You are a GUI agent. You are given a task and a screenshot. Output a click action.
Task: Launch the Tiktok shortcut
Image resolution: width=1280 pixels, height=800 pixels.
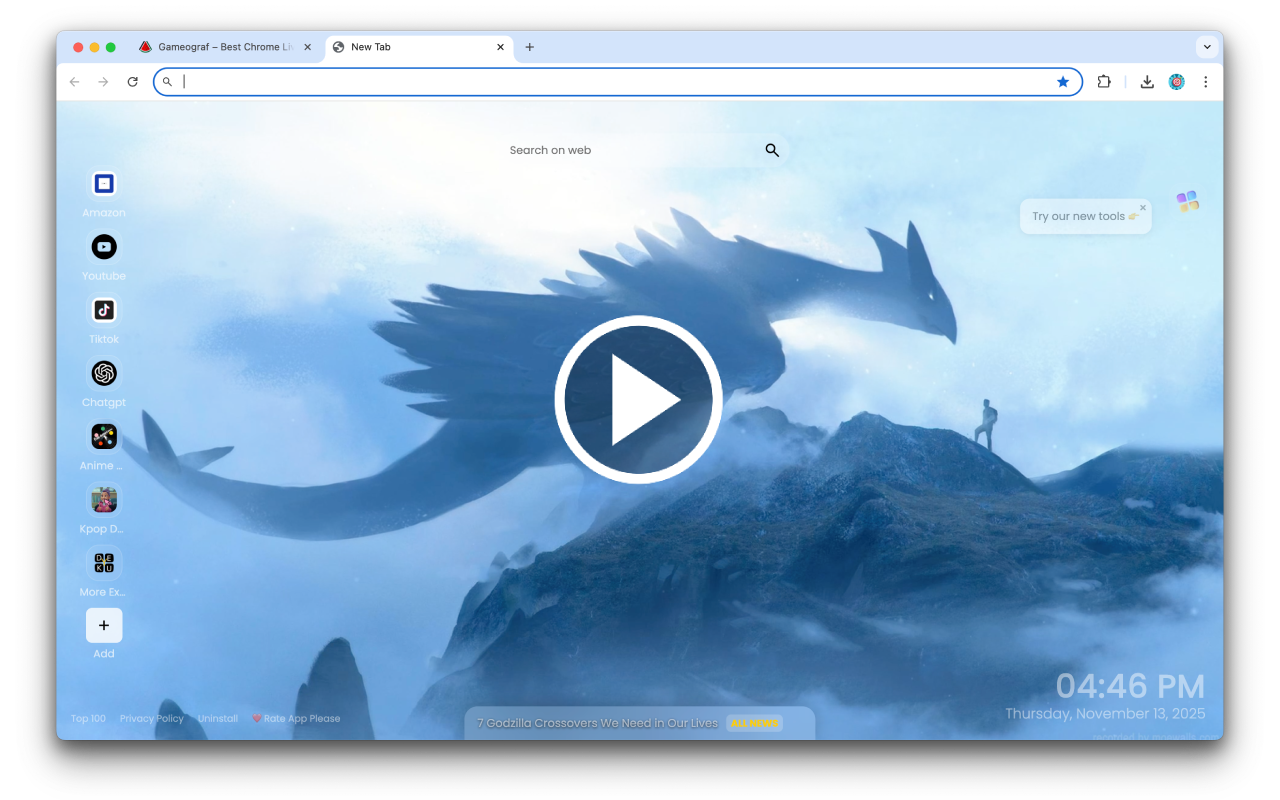coord(104,310)
